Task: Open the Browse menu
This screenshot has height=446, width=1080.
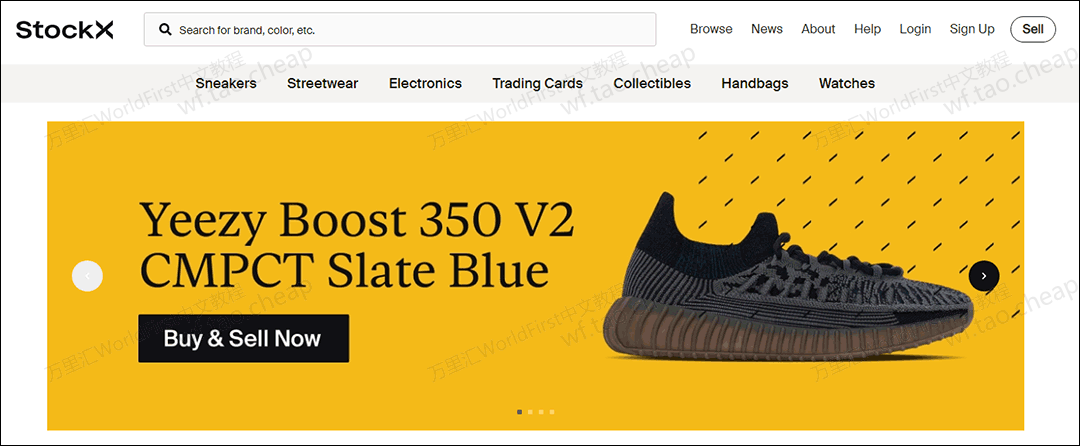Action: tap(711, 29)
